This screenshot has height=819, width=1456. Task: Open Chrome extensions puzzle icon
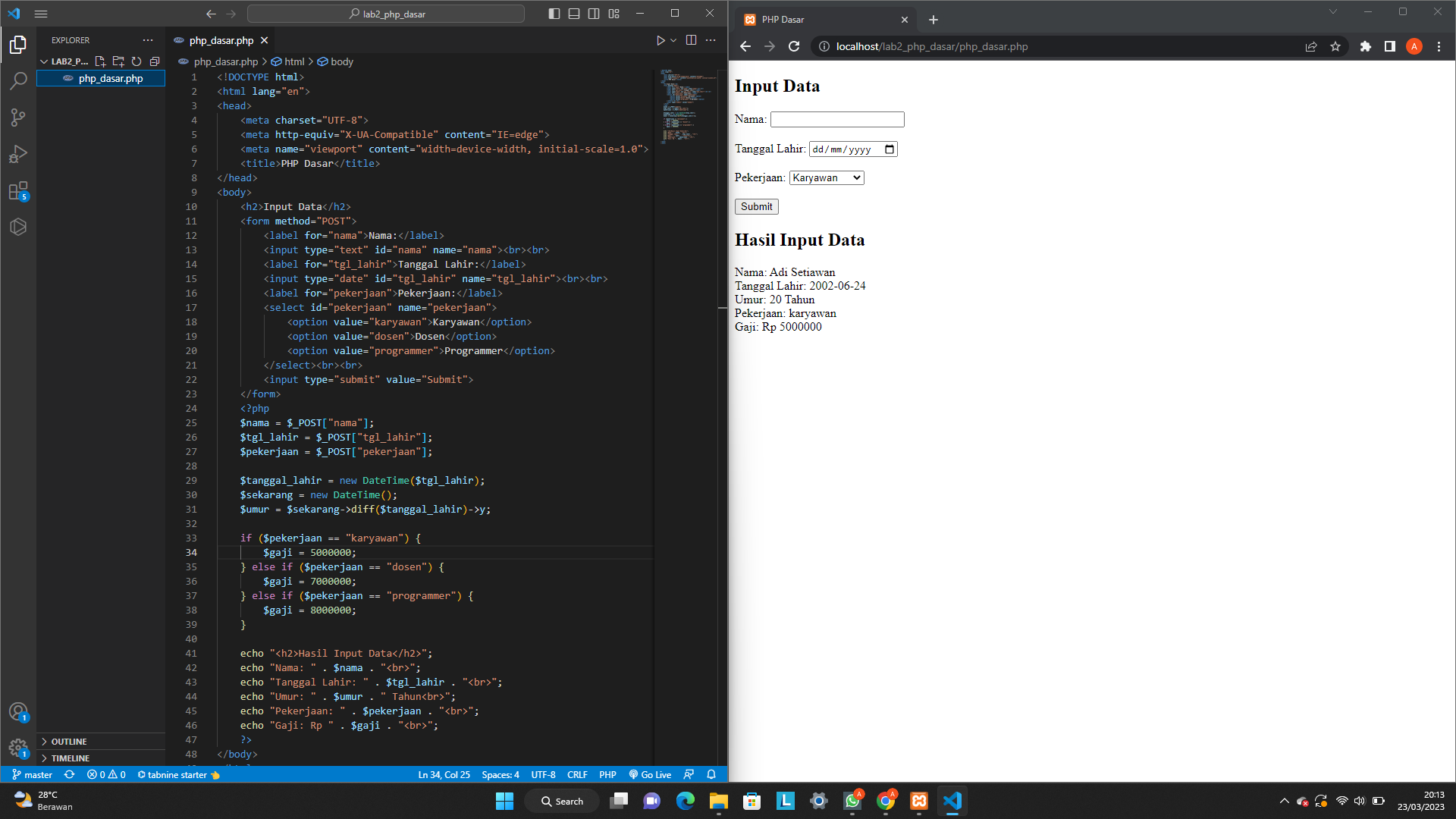[1365, 46]
